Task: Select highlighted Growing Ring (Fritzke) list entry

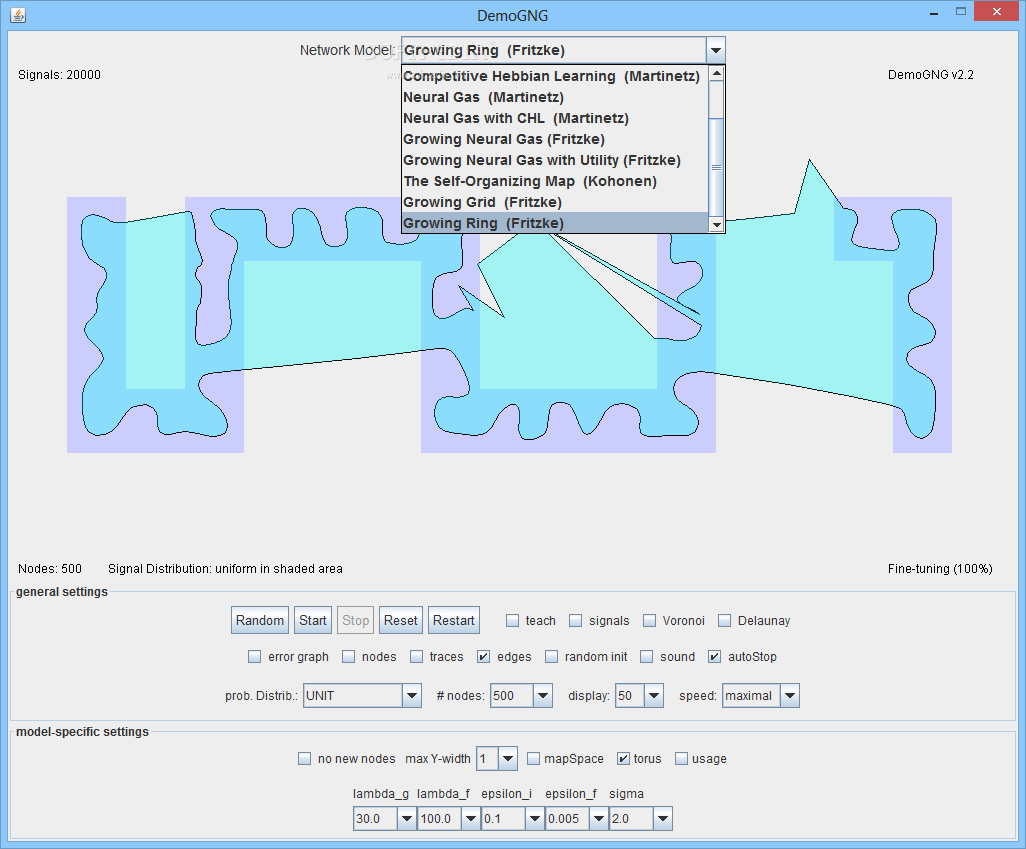Action: point(555,223)
